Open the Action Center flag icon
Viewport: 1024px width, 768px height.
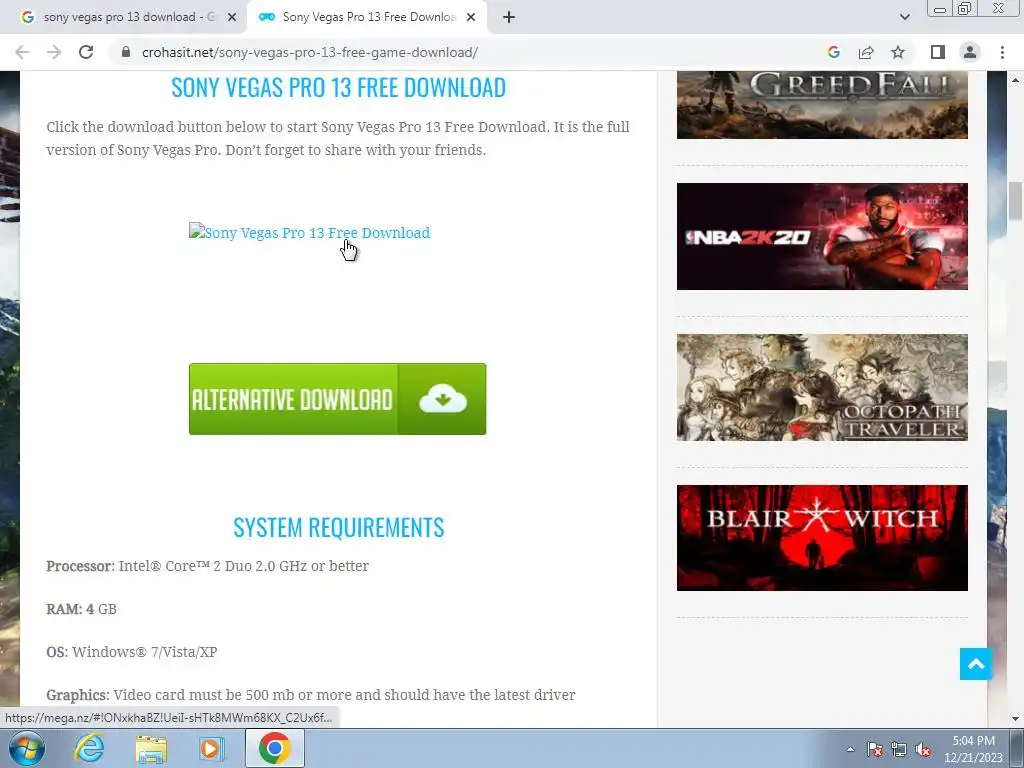tap(875, 749)
